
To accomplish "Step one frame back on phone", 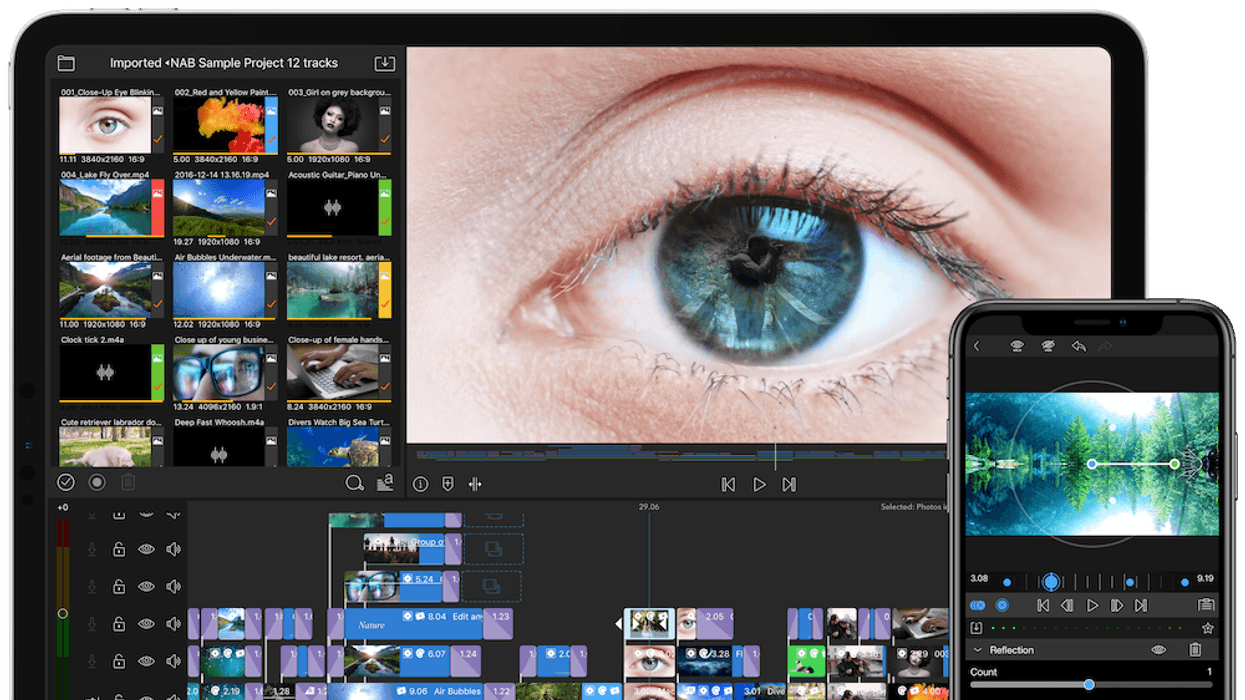I will point(1067,605).
